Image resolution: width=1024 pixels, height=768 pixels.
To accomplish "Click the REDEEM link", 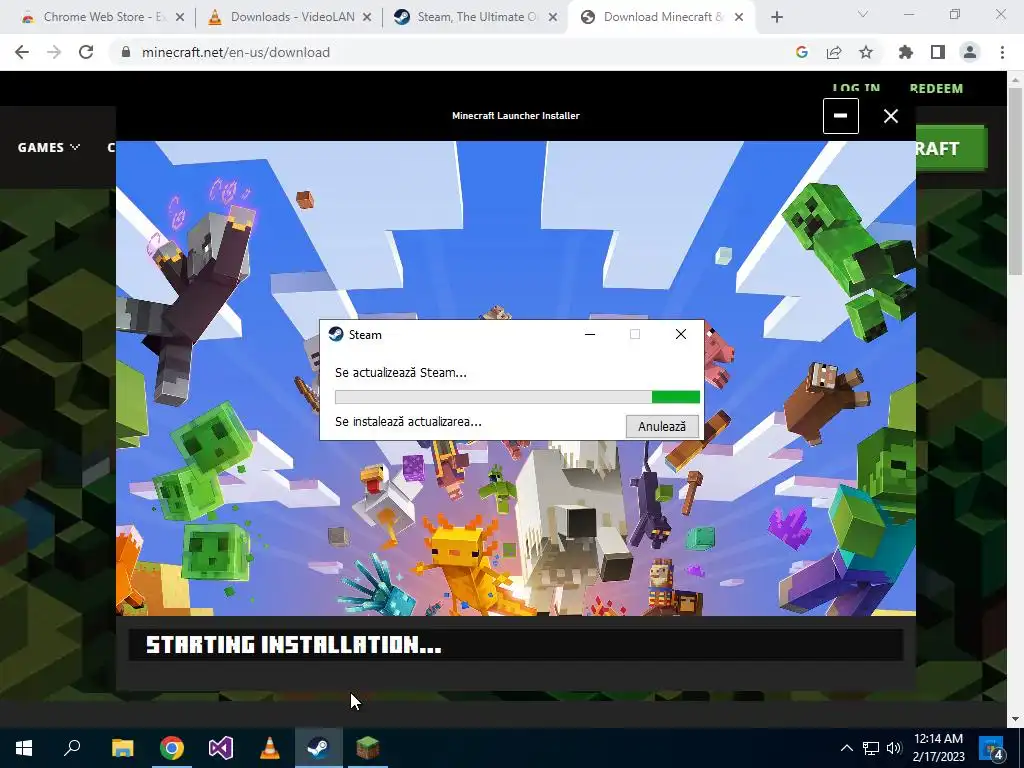I will pyautogui.click(x=936, y=88).
